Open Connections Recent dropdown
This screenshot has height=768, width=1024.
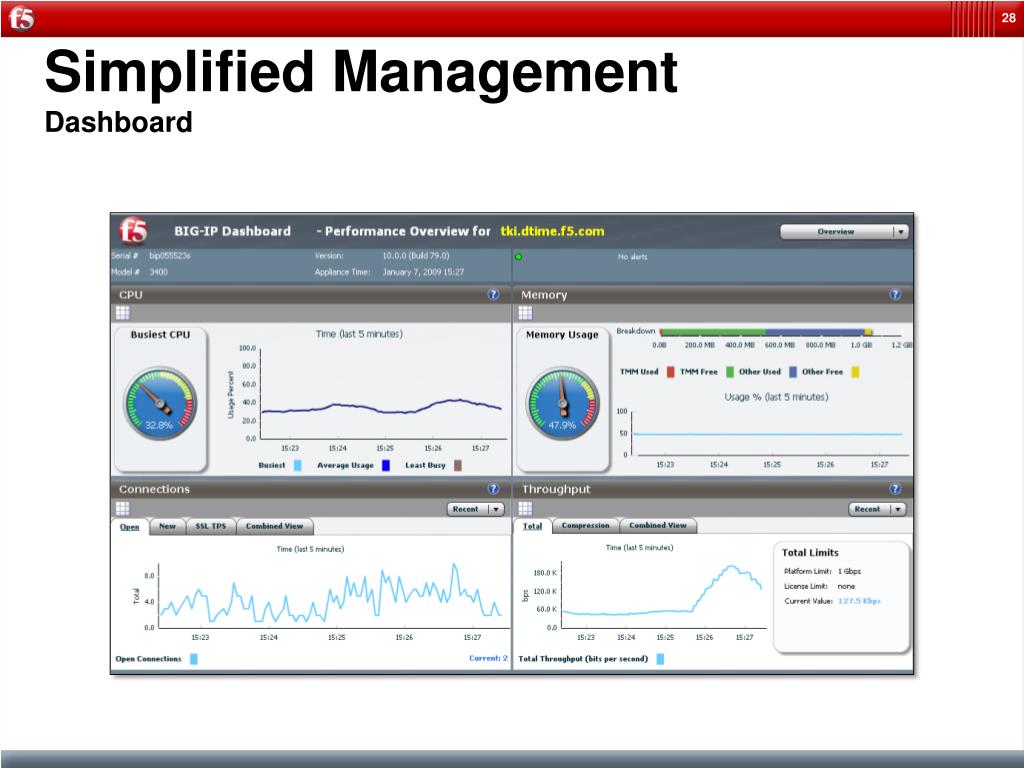pos(475,509)
